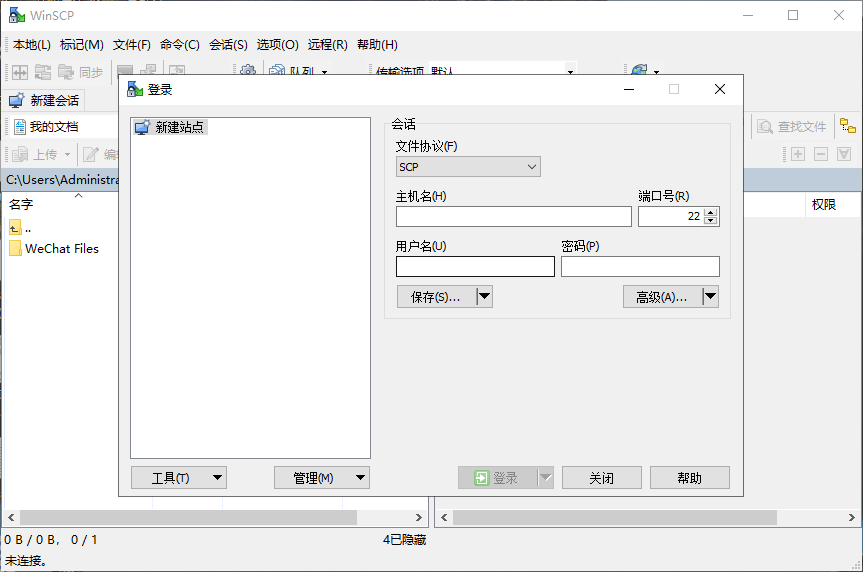Open the 文件协议 SCP protocol dropdown

468,167
